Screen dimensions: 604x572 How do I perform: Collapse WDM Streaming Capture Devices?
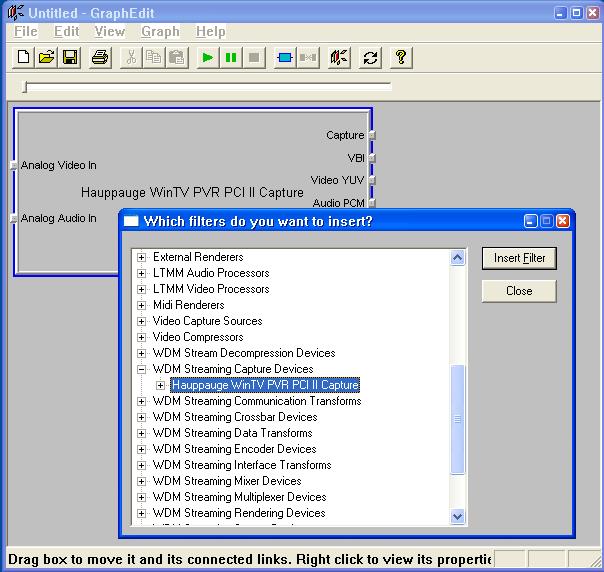141,369
